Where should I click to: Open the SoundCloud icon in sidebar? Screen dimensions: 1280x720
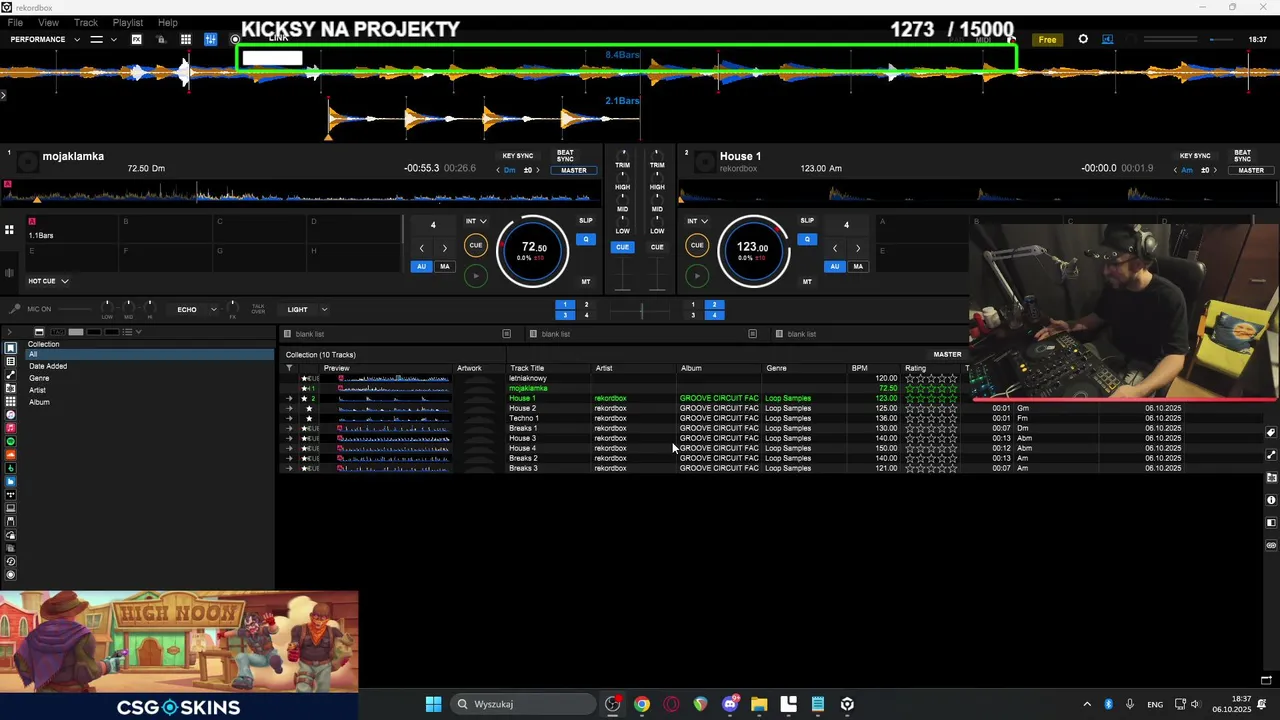click(11, 455)
